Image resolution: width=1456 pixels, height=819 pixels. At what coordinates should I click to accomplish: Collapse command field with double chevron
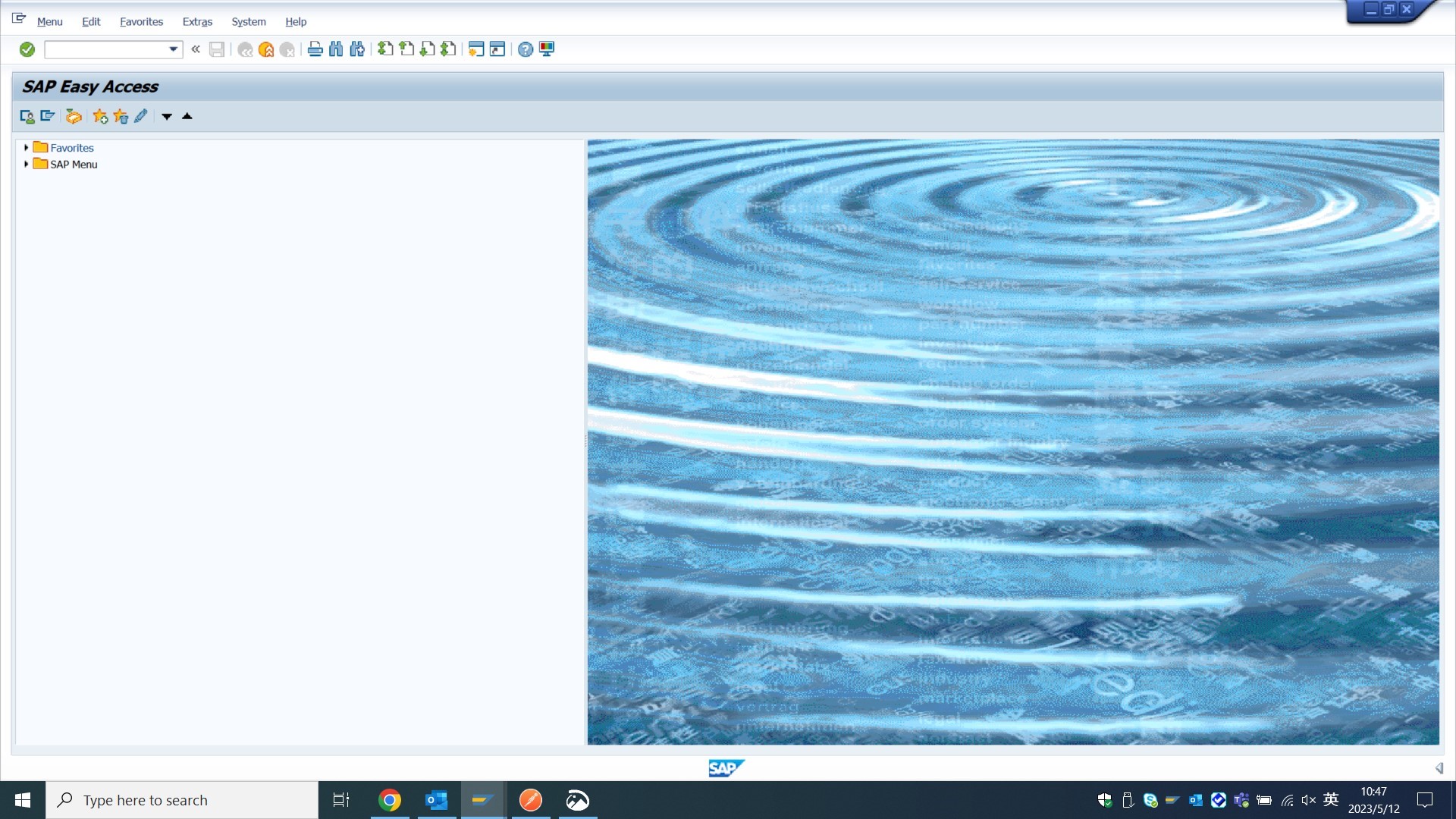[x=196, y=49]
